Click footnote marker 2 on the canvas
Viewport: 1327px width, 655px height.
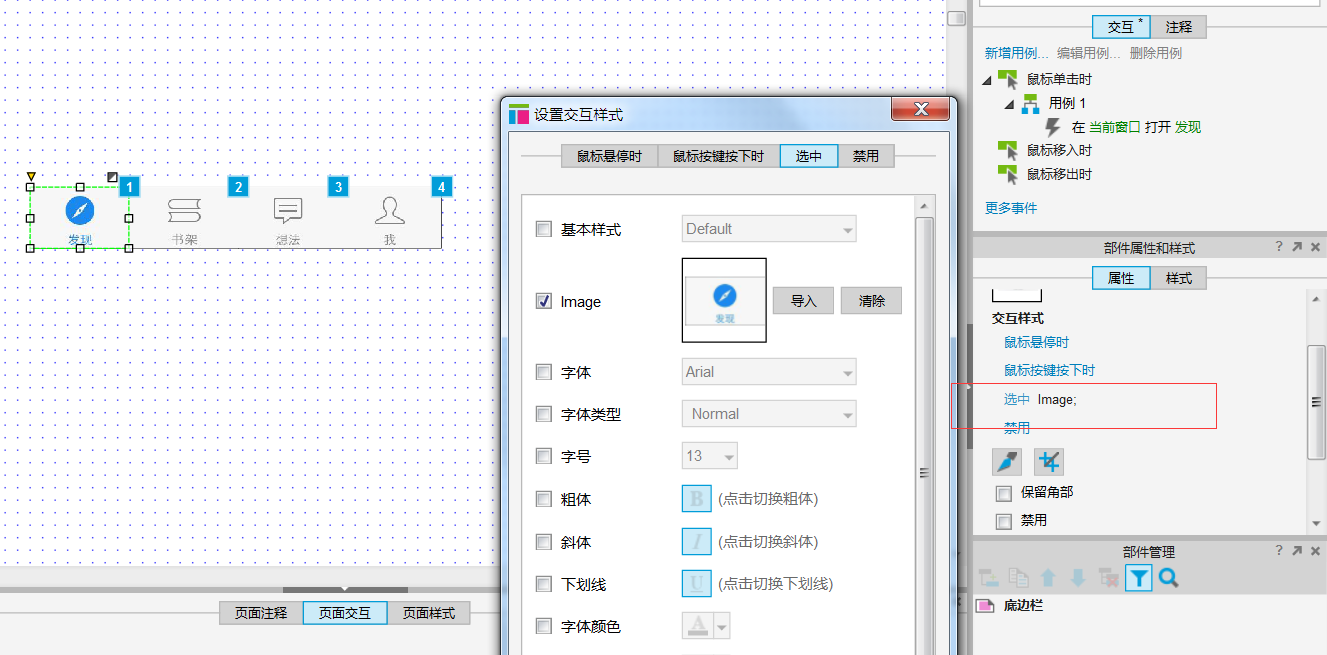coord(237,186)
